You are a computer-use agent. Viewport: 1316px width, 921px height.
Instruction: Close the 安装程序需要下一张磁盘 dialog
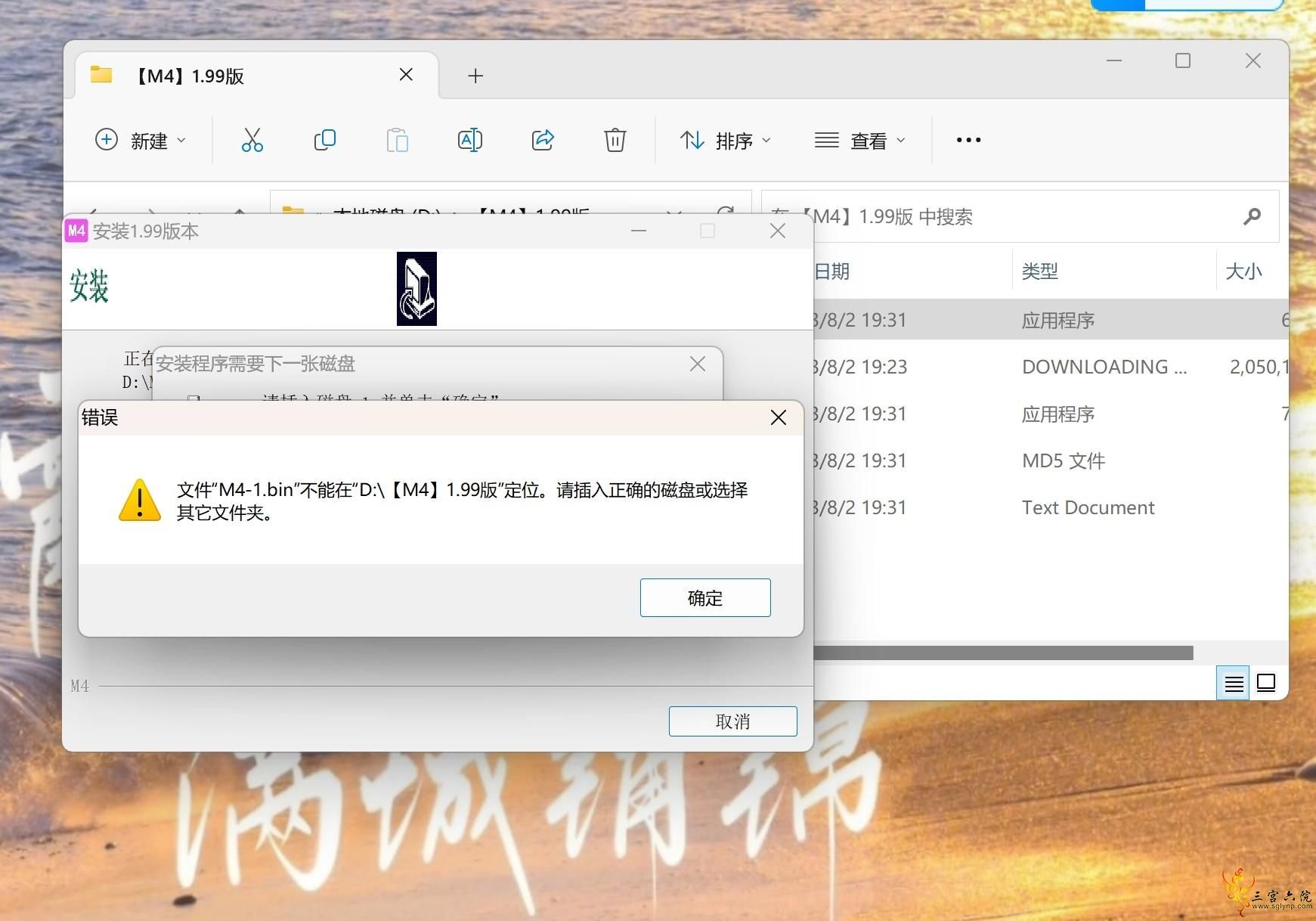[x=698, y=364]
